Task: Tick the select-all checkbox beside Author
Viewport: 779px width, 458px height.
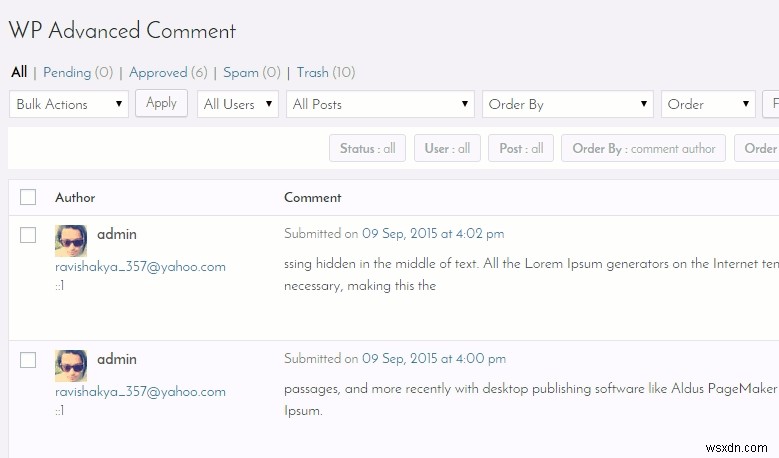Action: pyautogui.click(x=28, y=197)
